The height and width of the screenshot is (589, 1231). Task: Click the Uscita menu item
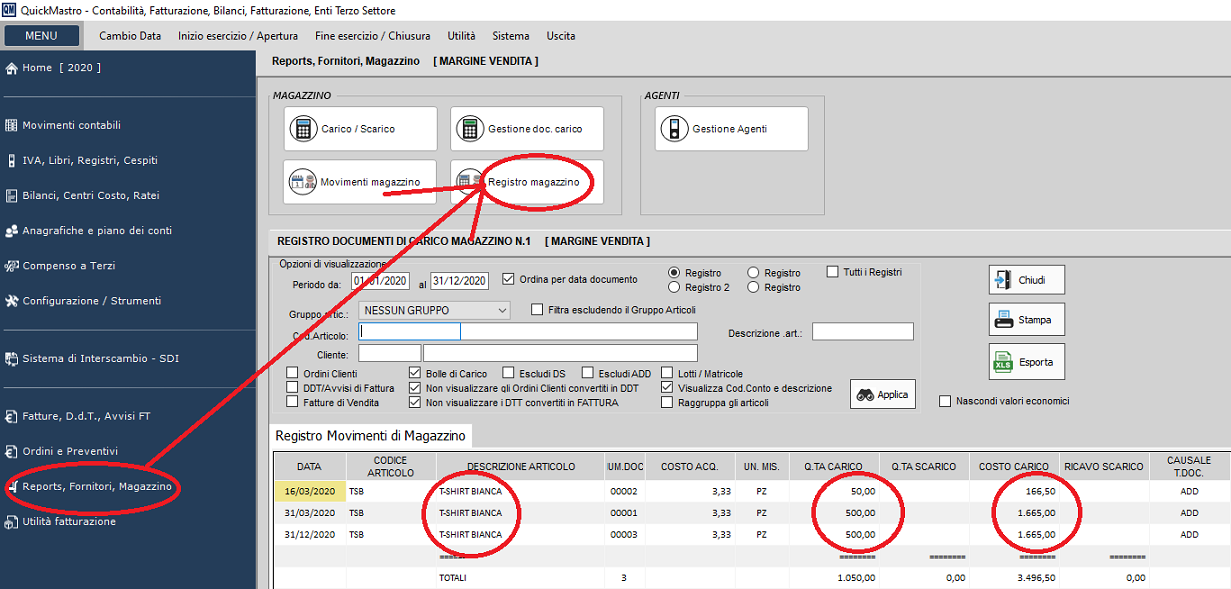point(561,36)
